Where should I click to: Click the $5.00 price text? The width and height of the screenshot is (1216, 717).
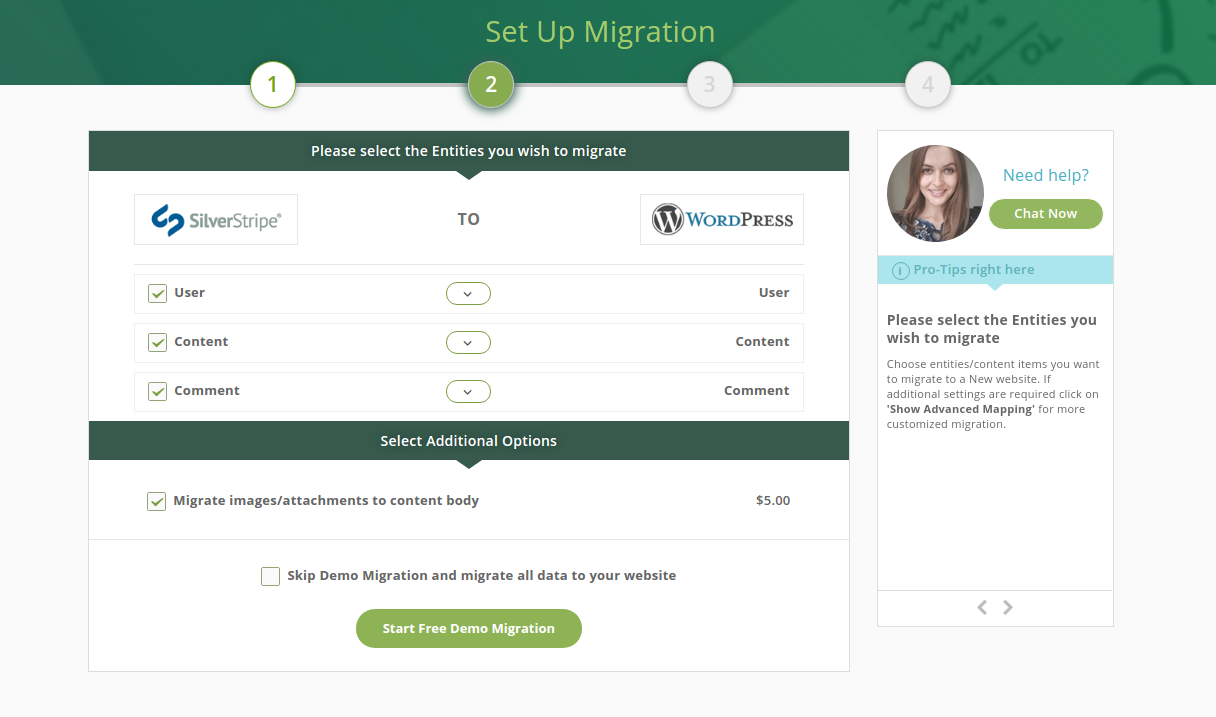(773, 500)
